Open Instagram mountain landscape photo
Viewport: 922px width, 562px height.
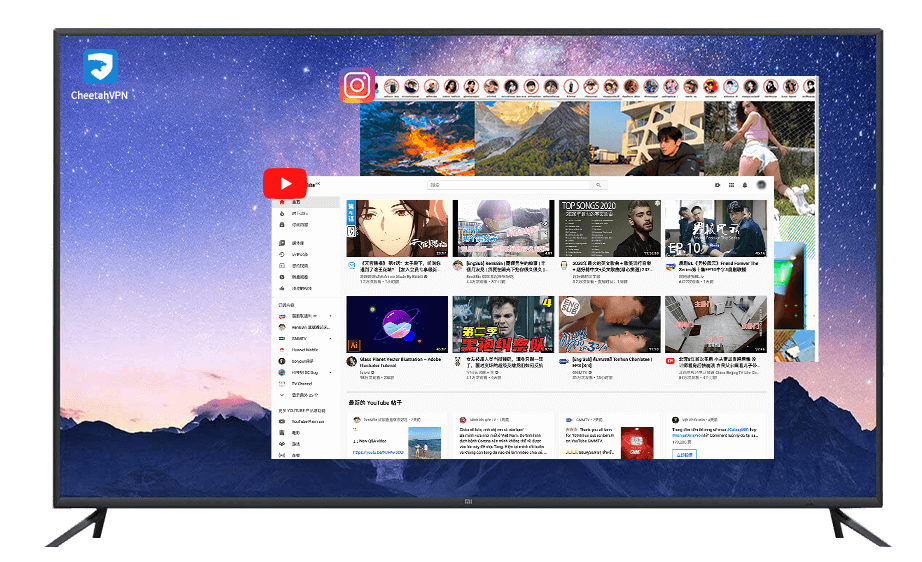(x=532, y=138)
